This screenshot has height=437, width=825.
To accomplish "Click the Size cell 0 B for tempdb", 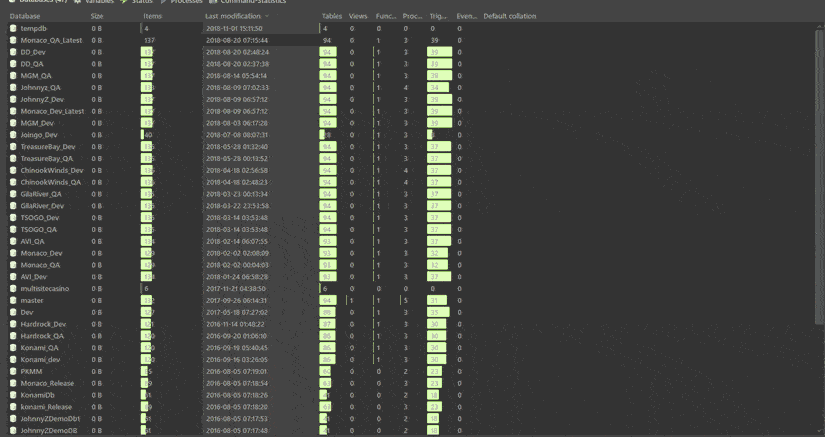I will 97,28.
